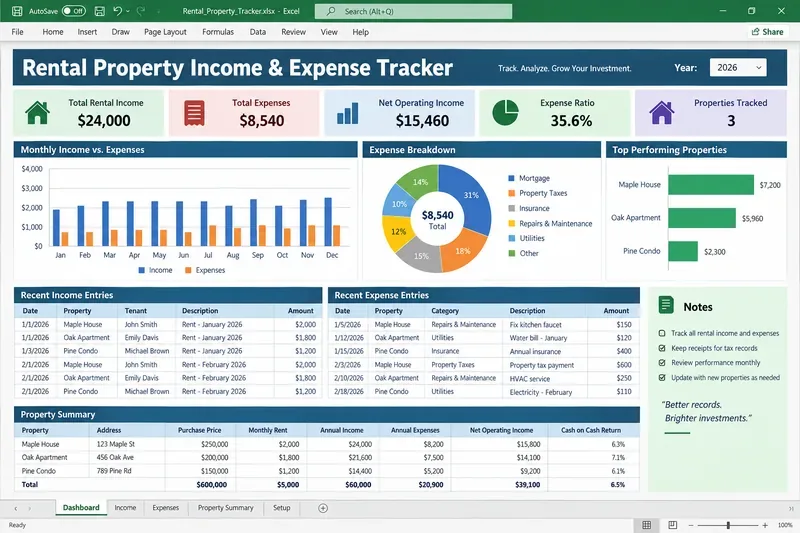The width and height of the screenshot is (800, 533).
Task: Click the Share button
Action: pyautogui.click(x=767, y=32)
